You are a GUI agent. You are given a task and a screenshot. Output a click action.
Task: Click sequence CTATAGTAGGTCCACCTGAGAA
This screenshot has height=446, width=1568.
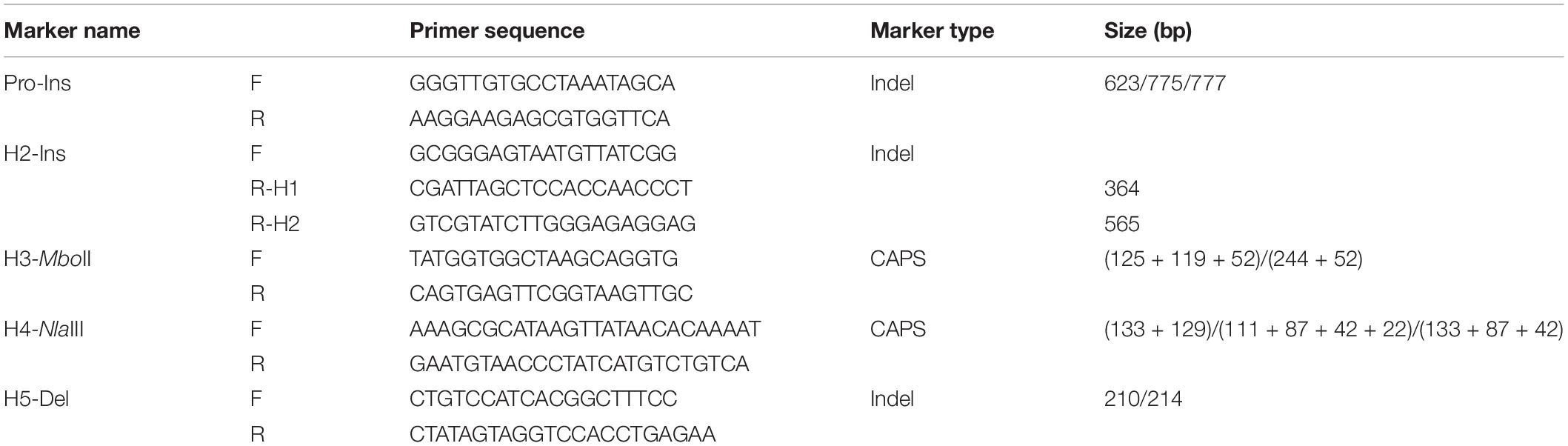[x=563, y=434]
